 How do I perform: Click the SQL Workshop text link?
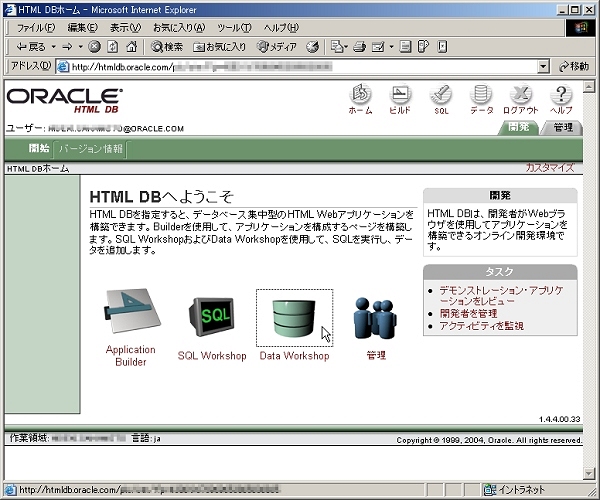(212, 356)
